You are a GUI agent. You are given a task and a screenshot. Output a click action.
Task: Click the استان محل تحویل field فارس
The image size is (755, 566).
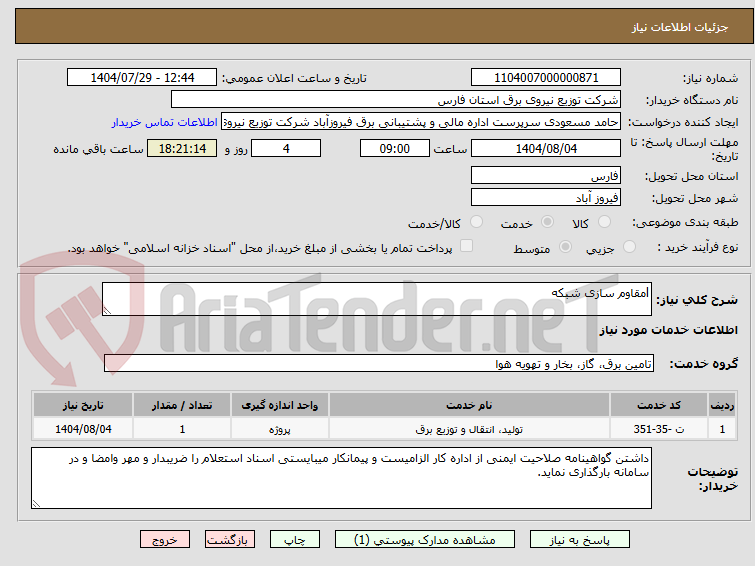coord(546,175)
